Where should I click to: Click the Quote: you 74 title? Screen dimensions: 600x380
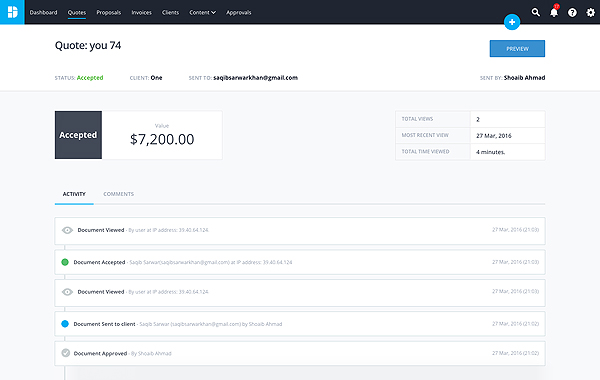(88, 46)
